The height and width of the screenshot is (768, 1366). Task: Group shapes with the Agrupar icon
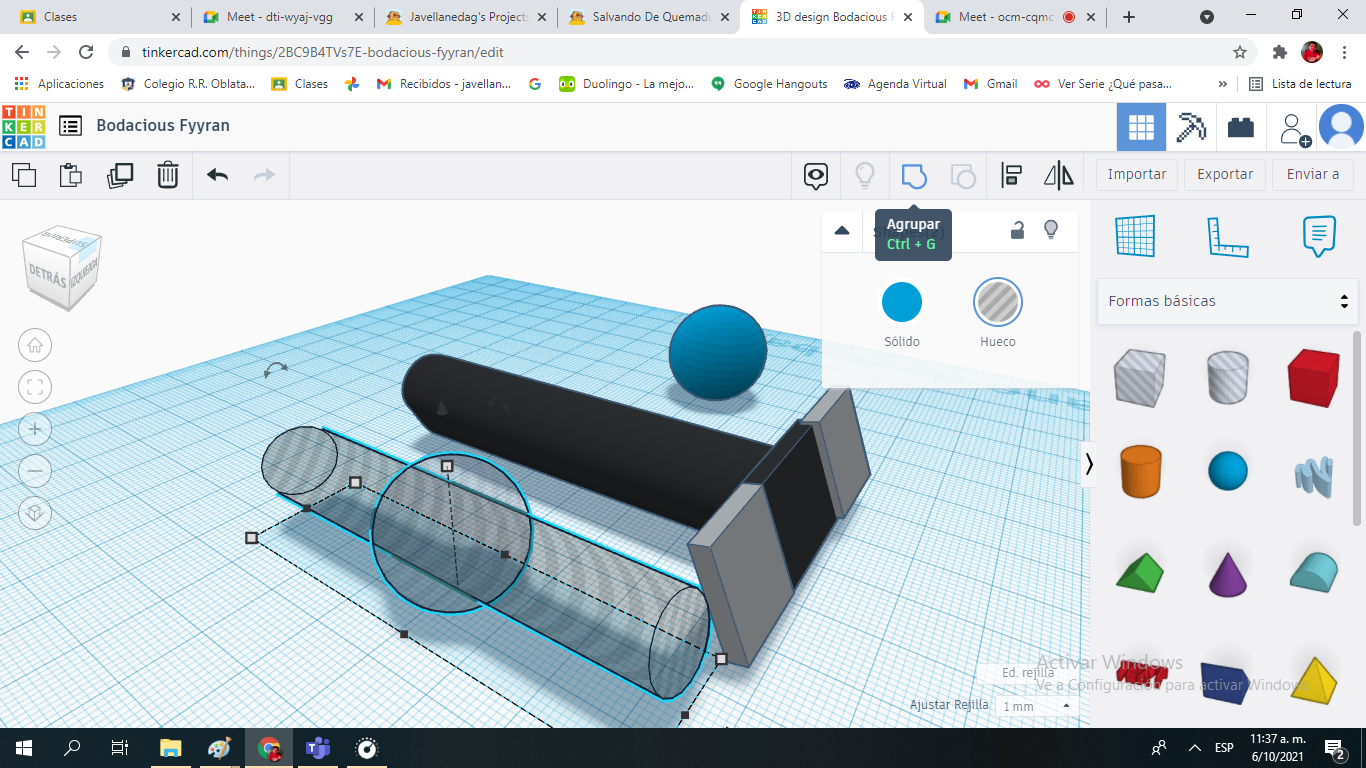[914, 176]
